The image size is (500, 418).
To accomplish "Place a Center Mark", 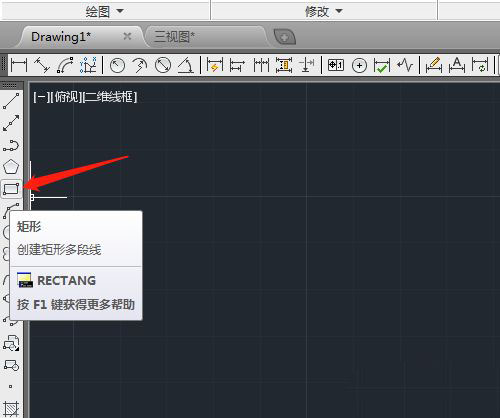I will point(359,65).
